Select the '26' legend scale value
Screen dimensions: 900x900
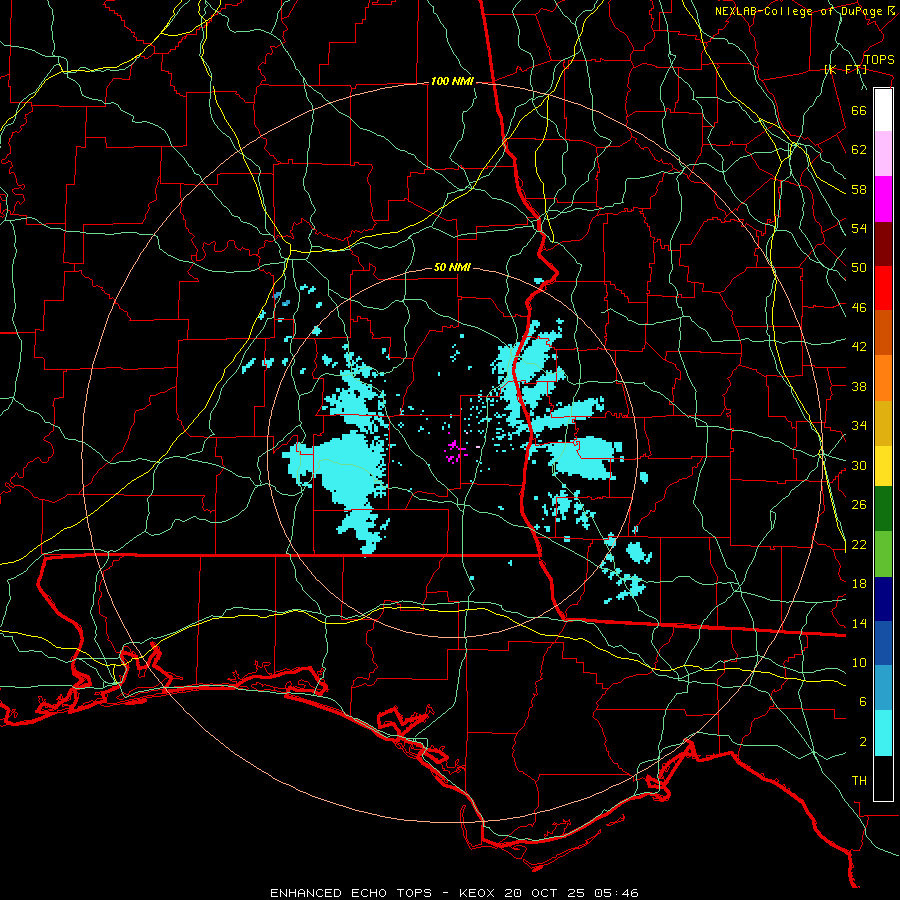(x=859, y=505)
